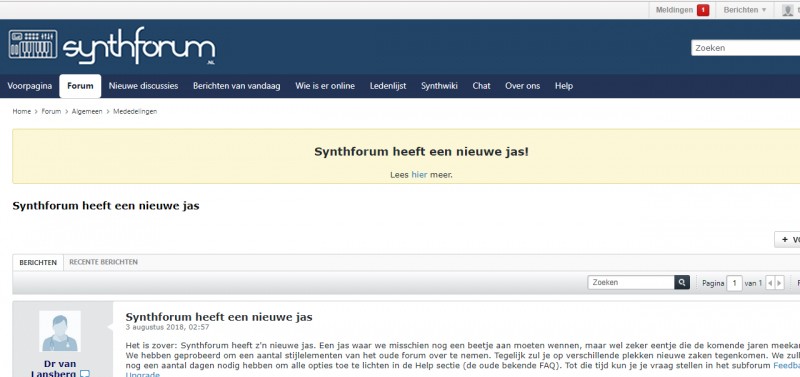Open the Berichten dropdown in top bar
Viewport: 800px width, 377px height.
pos(744,10)
